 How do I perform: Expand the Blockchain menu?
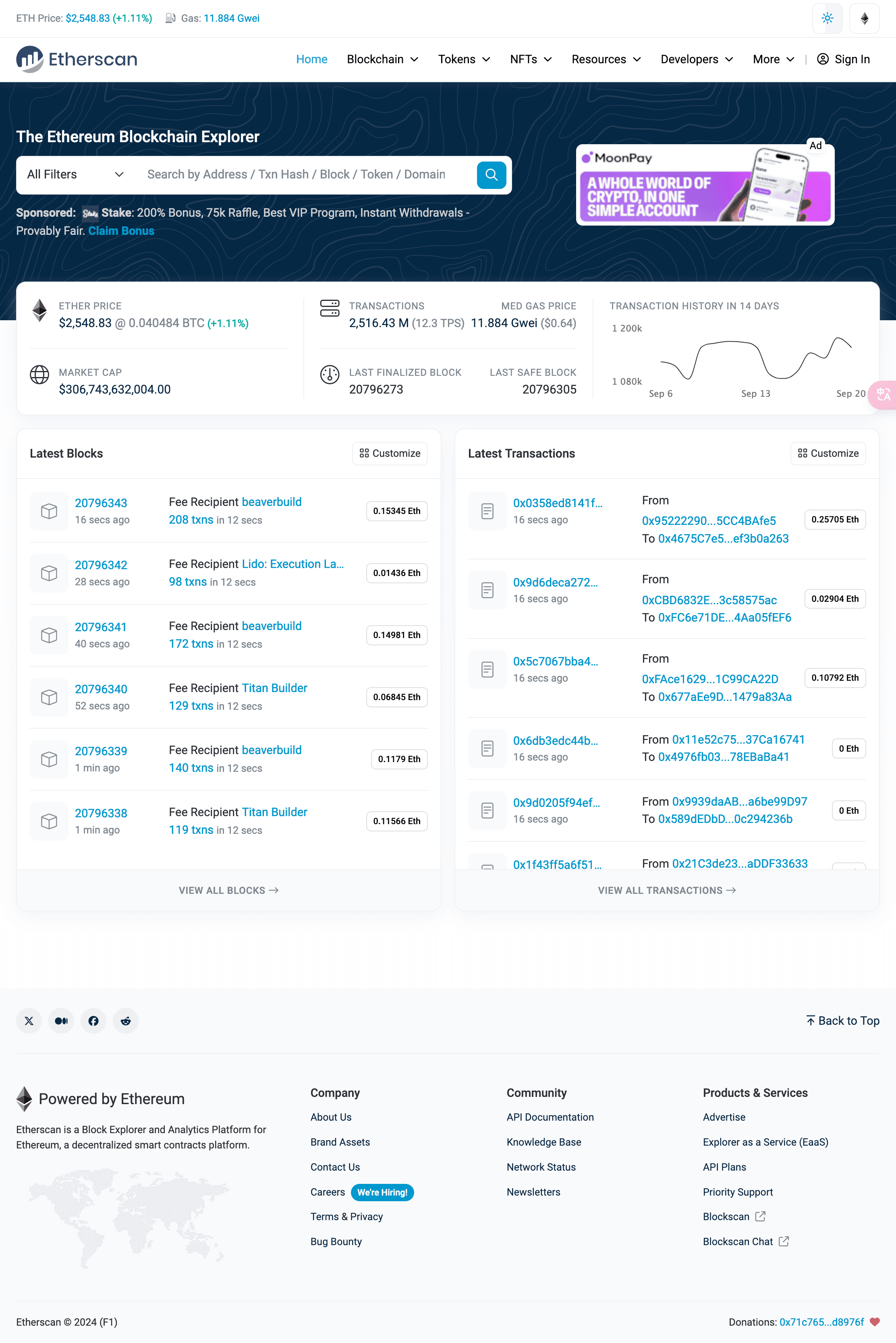(x=382, y=59)
